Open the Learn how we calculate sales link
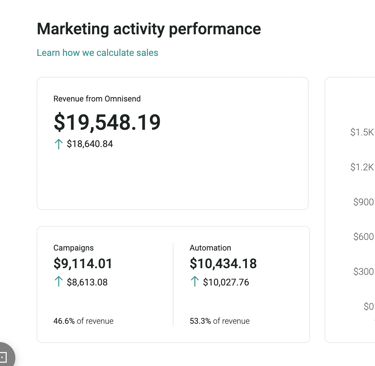Screen dimensions: 375x366 tap(97, 53)
